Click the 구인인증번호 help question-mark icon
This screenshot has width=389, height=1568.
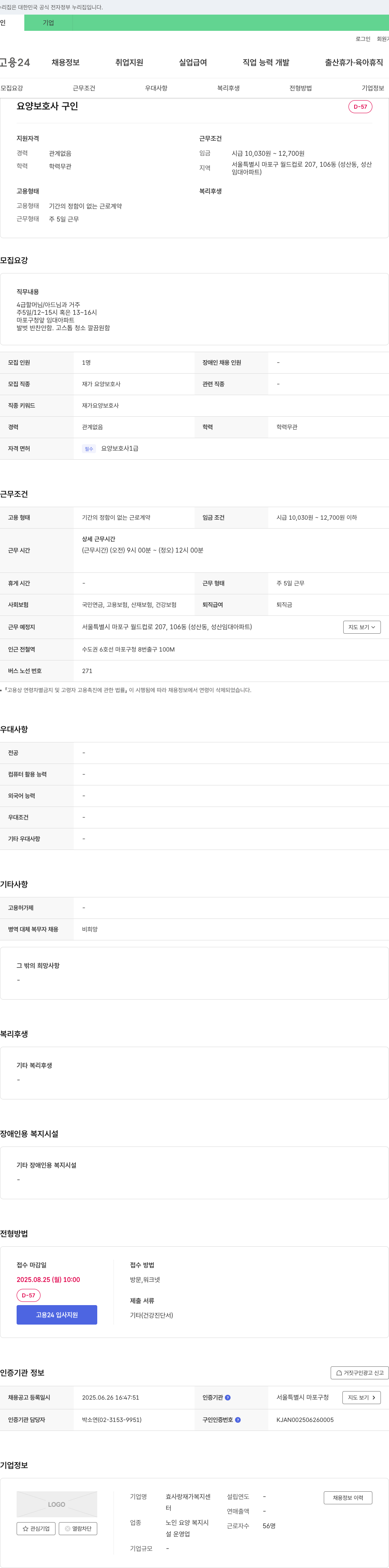pyautogui.click(x=237, y=1420)
